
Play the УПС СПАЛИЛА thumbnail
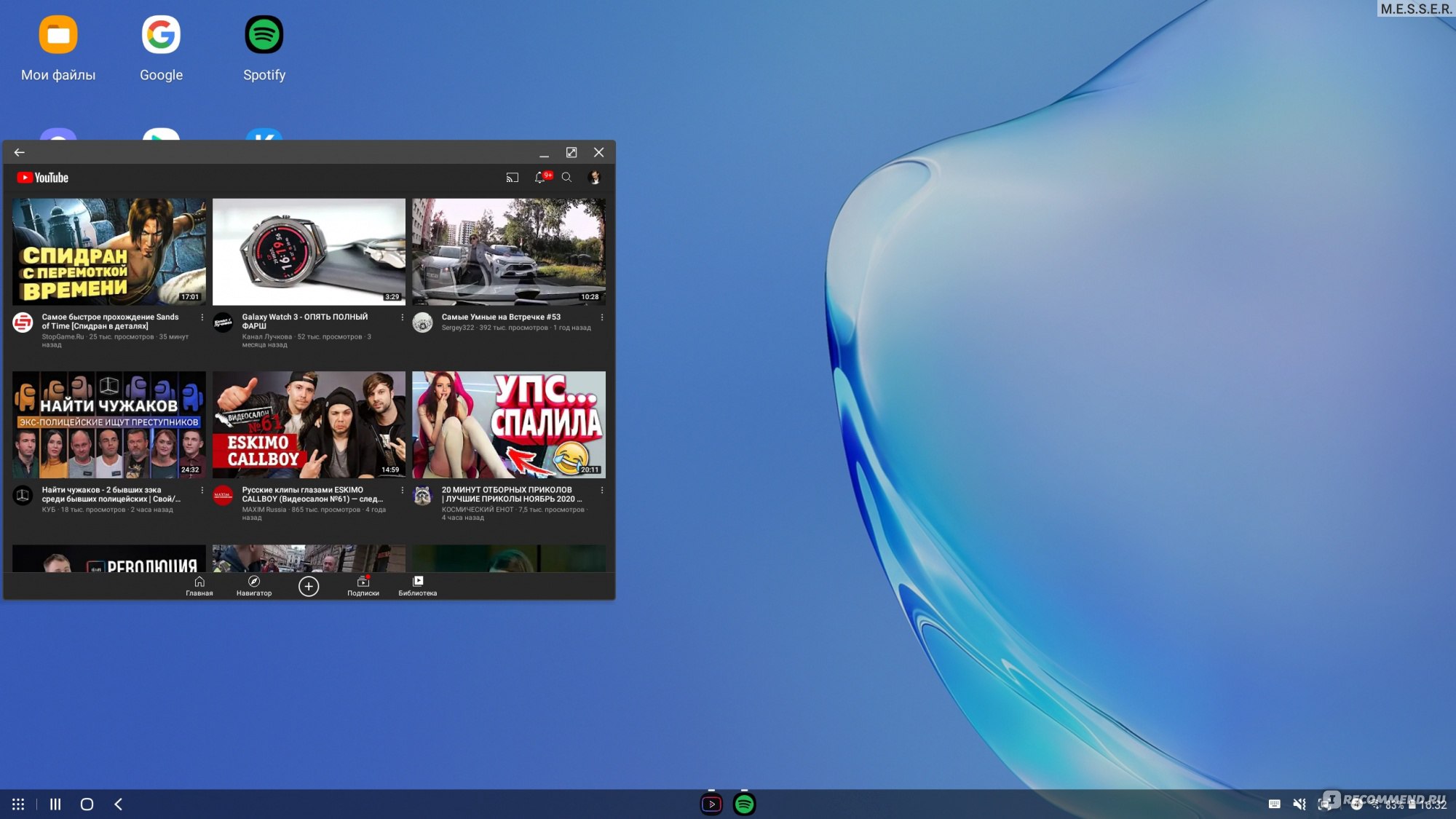coord(509,424)
